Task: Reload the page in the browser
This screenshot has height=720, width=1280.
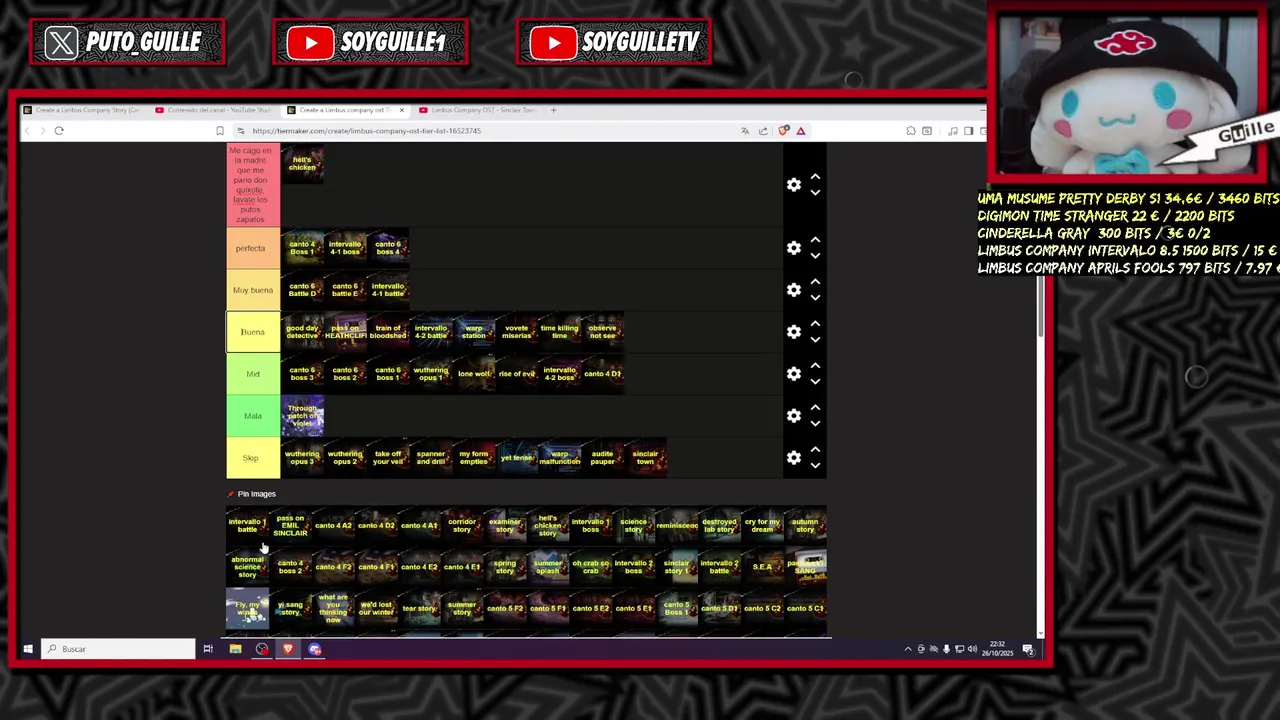Action: click(59, 131)
